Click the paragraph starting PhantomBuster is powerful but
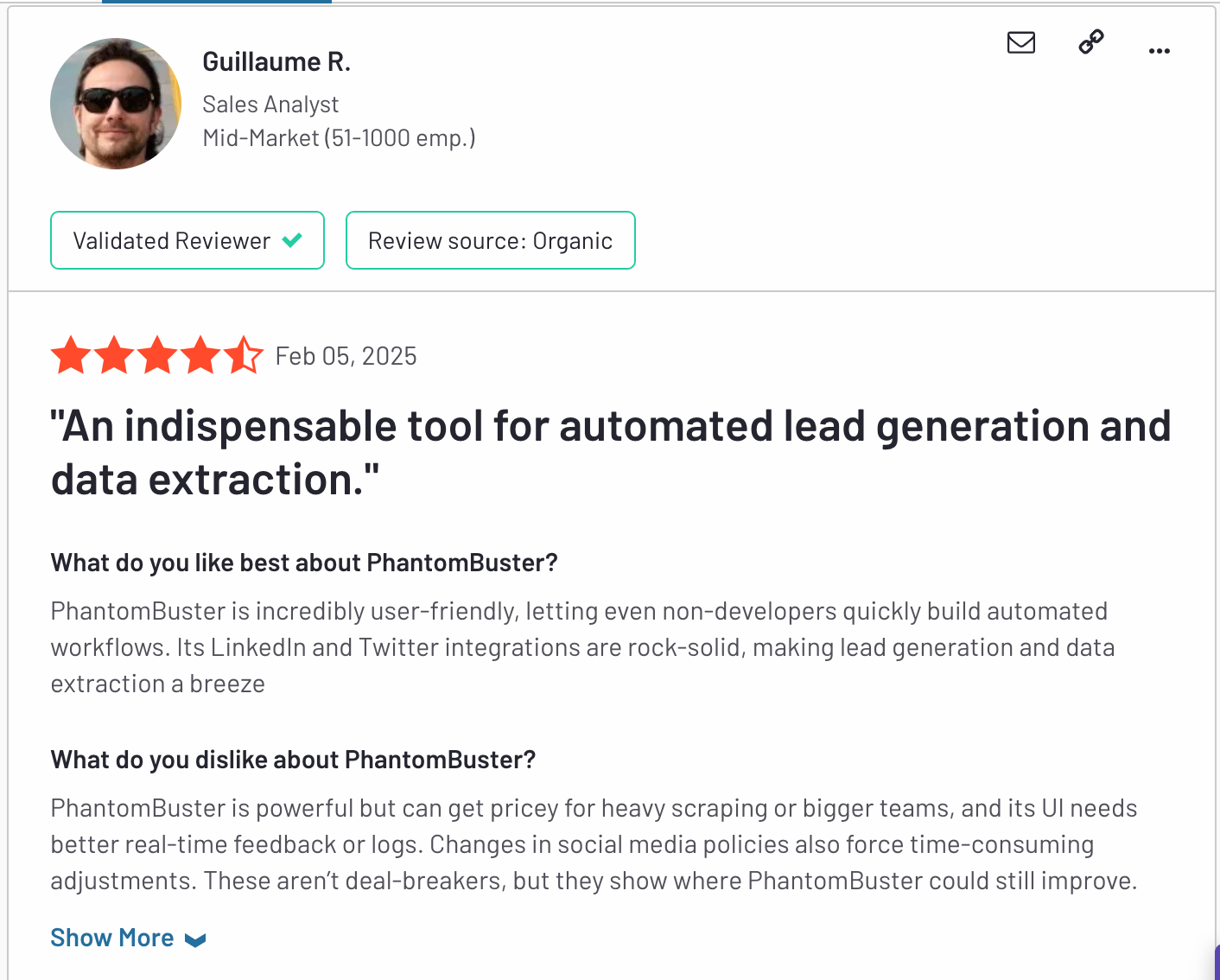Screen dimensions: 1220x980 click(594, 844)
